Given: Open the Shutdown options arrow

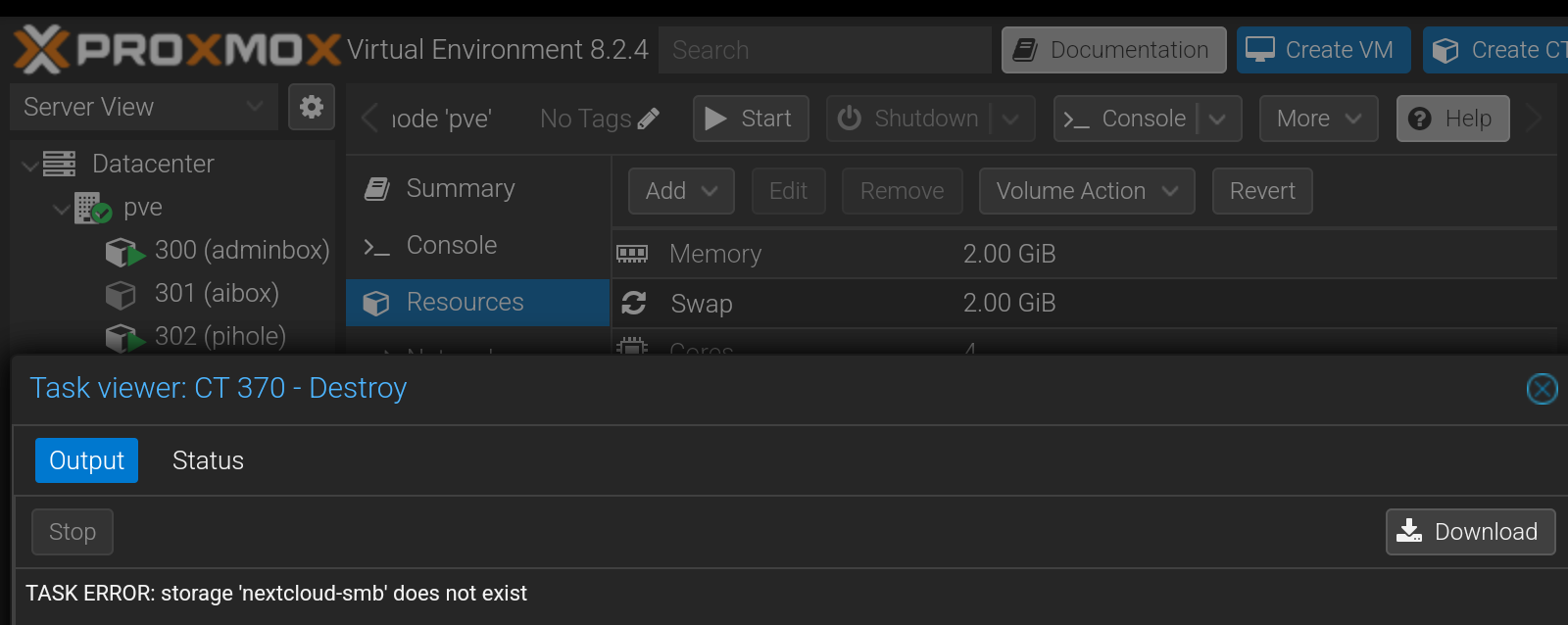Looking at the screenshot, I should pos(1011,119).
